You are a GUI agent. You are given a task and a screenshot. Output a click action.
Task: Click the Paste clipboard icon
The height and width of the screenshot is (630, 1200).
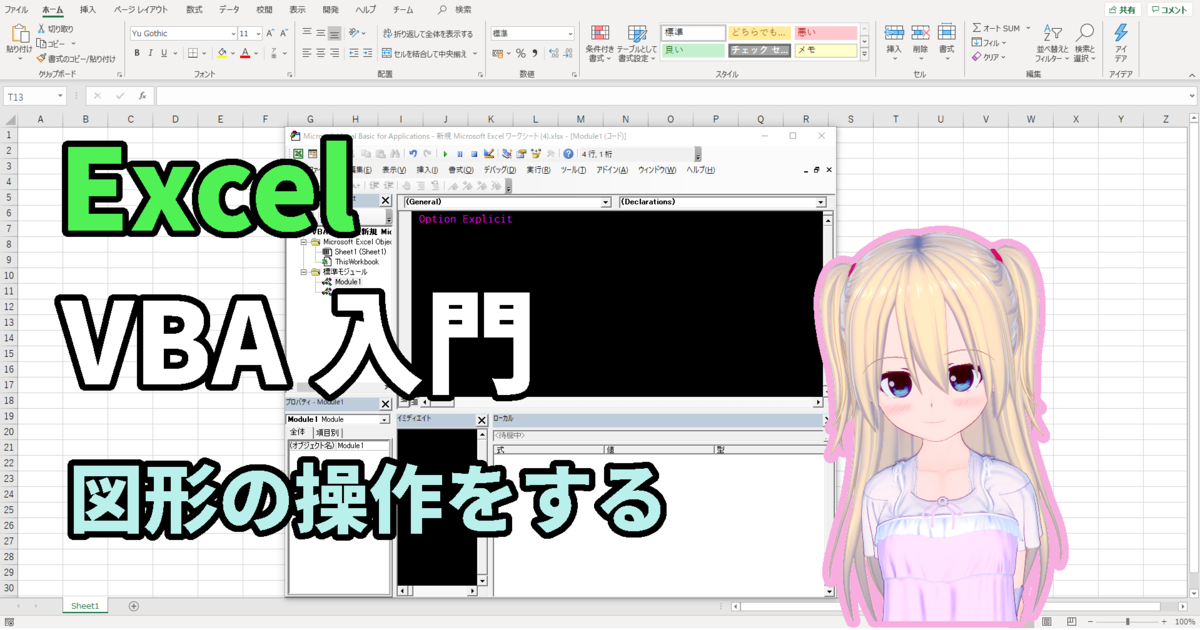19,35
